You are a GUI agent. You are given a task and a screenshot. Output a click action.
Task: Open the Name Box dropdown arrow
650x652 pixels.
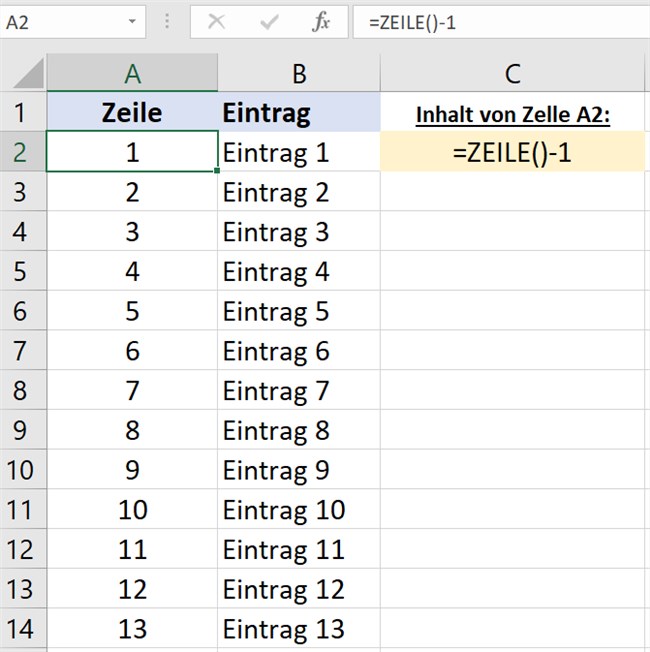[x=133, y=21]
